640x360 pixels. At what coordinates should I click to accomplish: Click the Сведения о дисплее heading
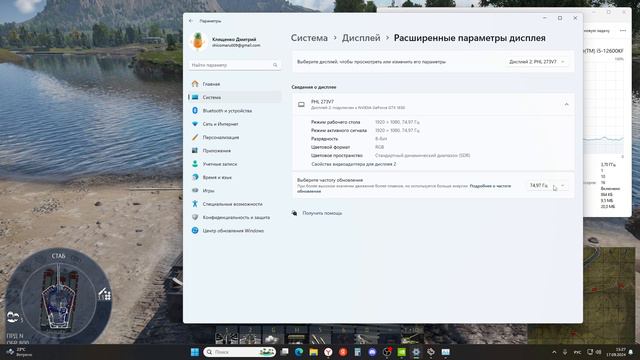tap(314, 87)
